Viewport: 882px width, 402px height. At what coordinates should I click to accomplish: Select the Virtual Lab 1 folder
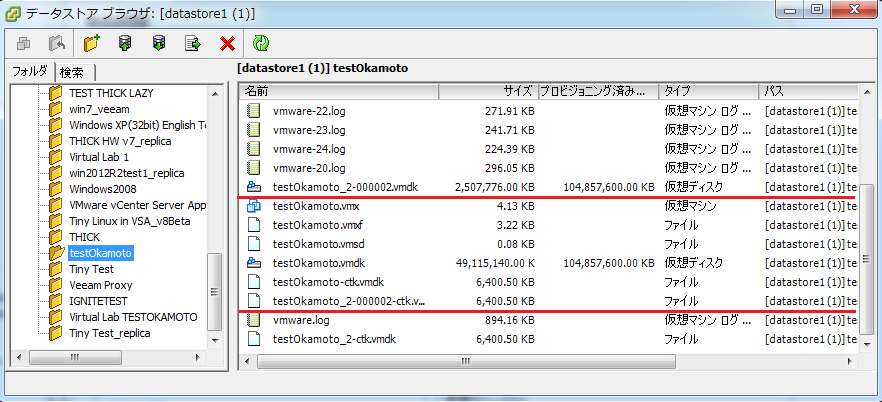tap(99, 157)
